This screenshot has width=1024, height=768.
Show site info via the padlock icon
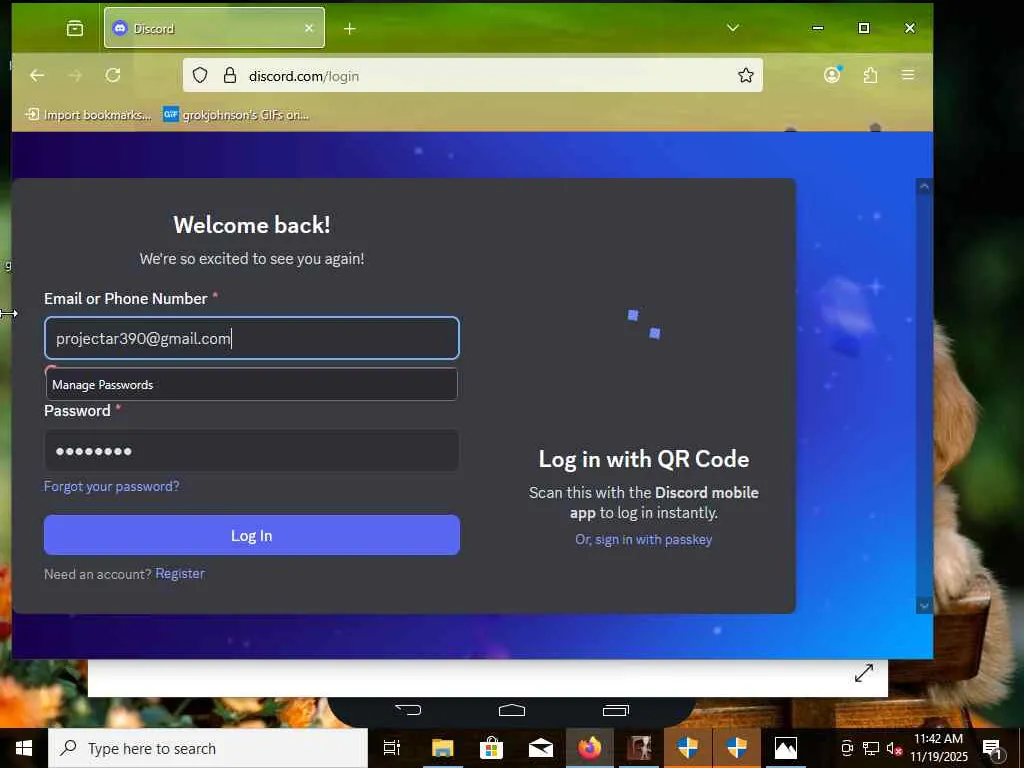tap(230, 76)
